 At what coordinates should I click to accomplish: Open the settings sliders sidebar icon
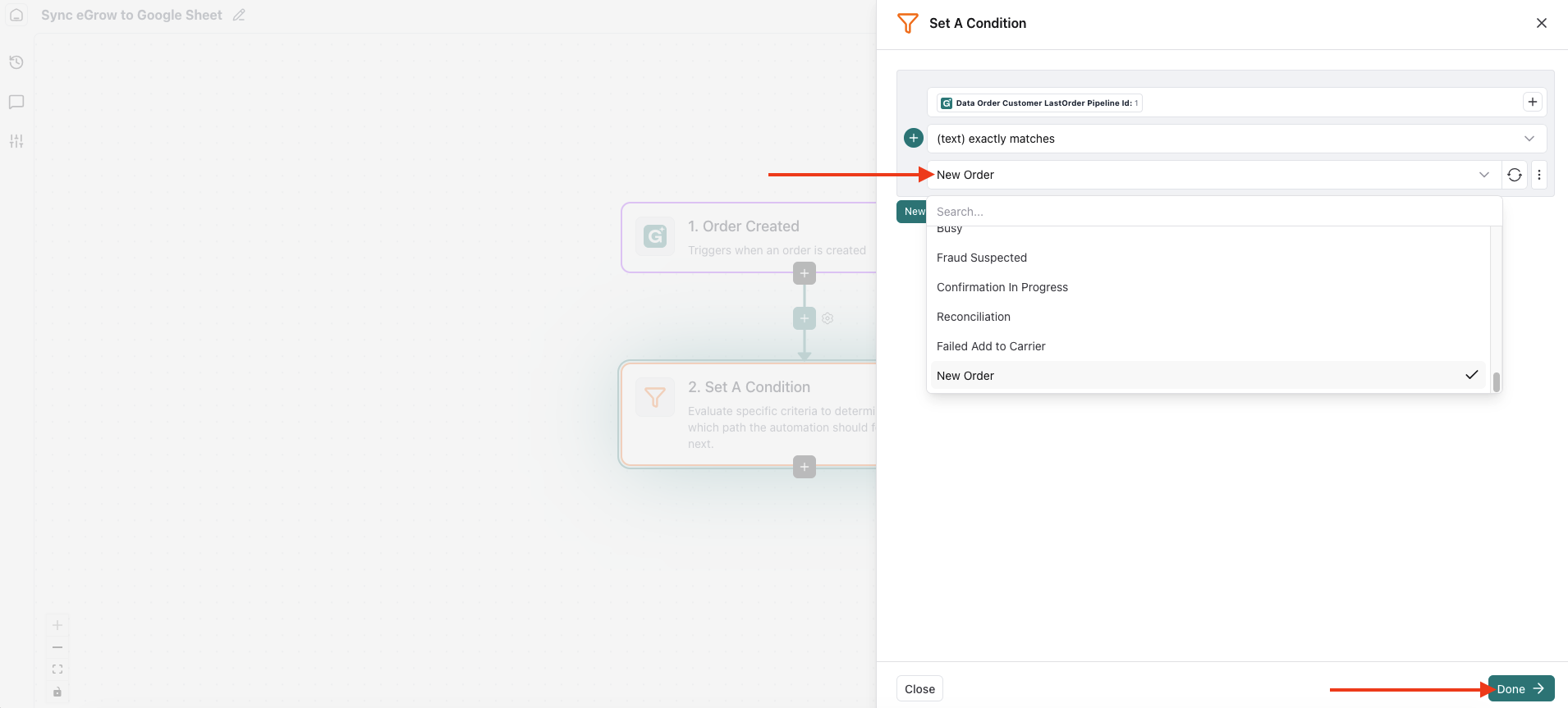[16, 141]
